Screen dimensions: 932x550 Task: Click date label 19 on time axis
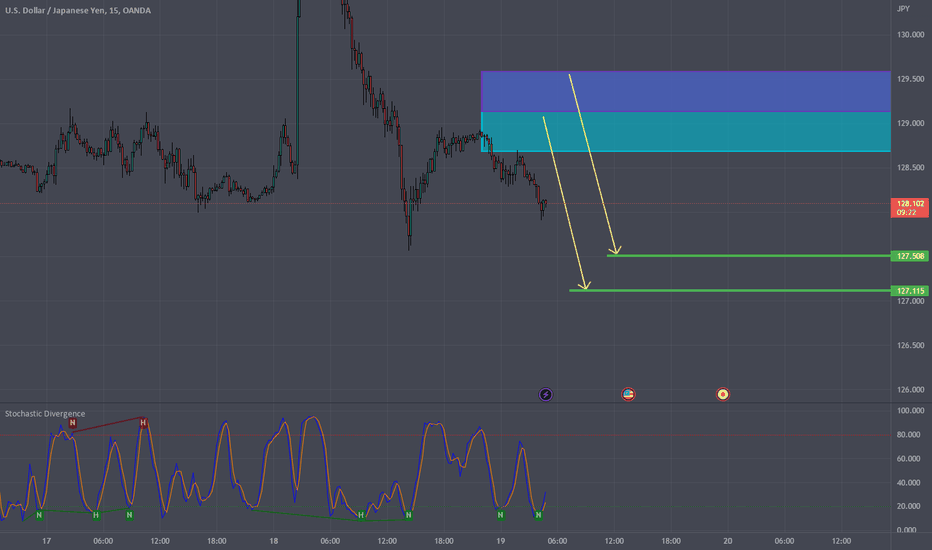(500, 541)
